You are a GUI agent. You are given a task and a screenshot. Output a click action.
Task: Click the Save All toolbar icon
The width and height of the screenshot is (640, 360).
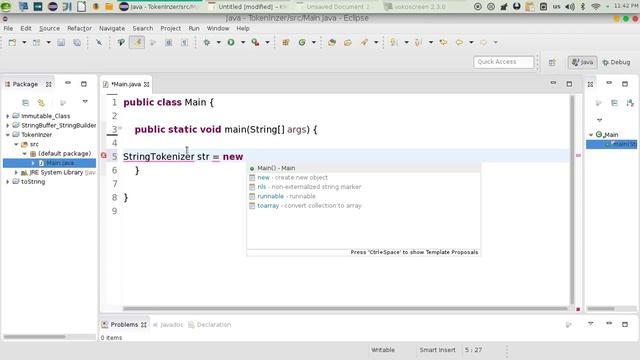[77, 42]
